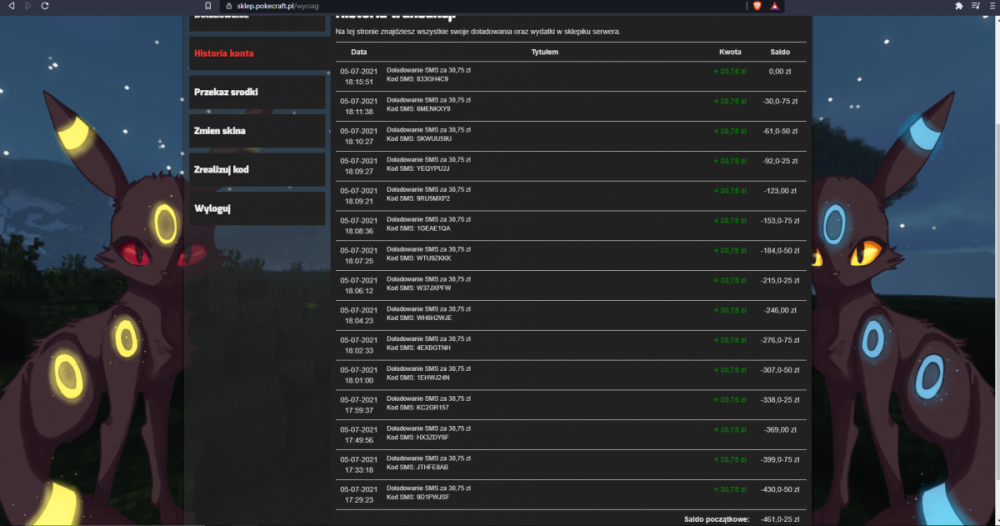Select the 18:01:00 transaction timestamp
Screen dimensions: 1000x526
pos(358,380)
